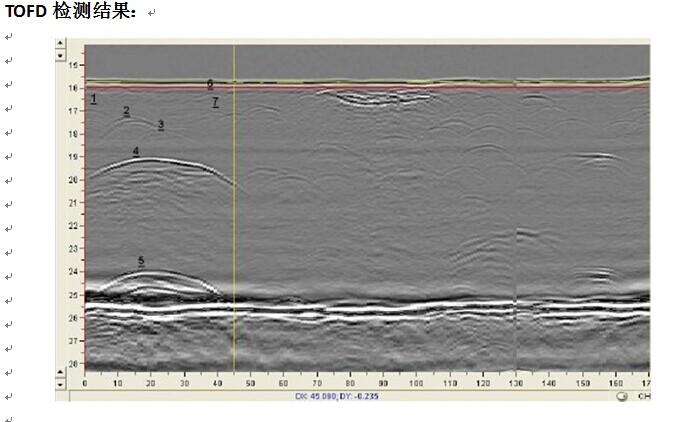The width and height of the screenshot is (682, 422).
Task: Click the 100 tick on horizontal axis
Action: coord(416,383)
